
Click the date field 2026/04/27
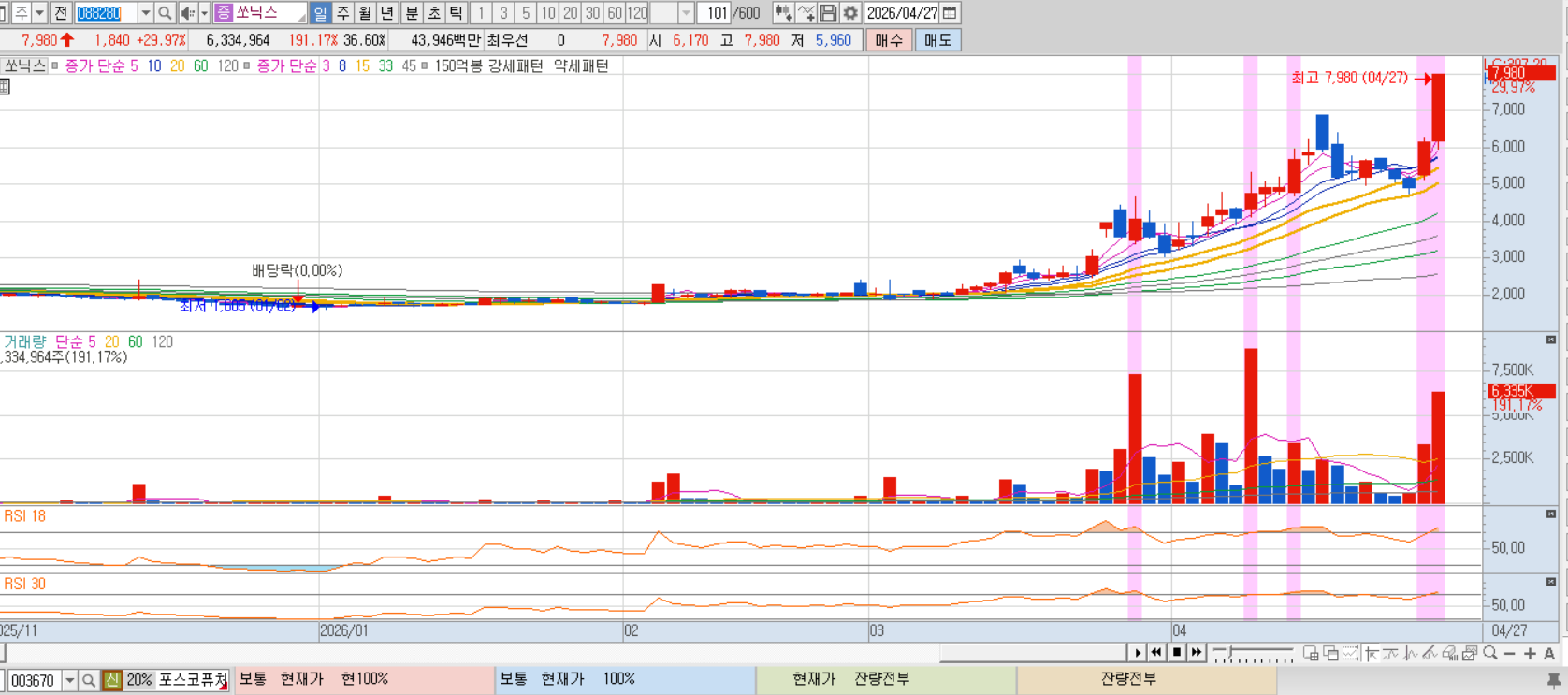coord(902,13)
